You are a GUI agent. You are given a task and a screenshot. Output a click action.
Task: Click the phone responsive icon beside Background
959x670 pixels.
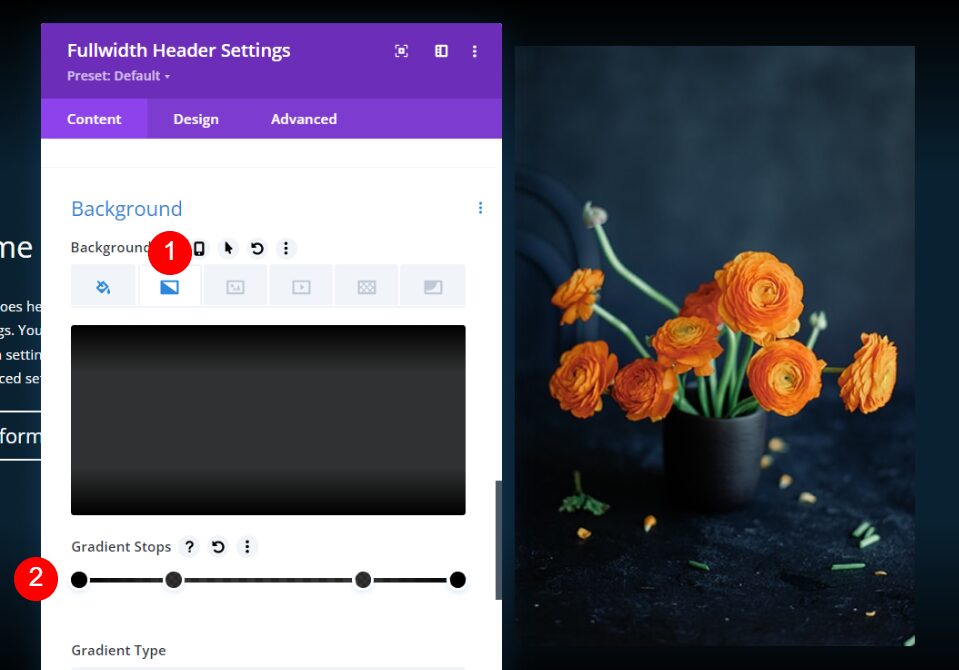(199, 248)
